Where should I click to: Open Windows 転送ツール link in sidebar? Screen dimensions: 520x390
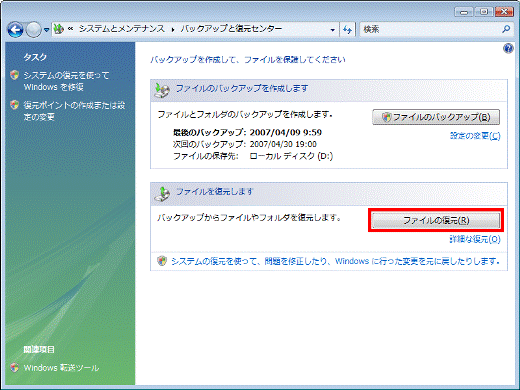tap(61, 368)
